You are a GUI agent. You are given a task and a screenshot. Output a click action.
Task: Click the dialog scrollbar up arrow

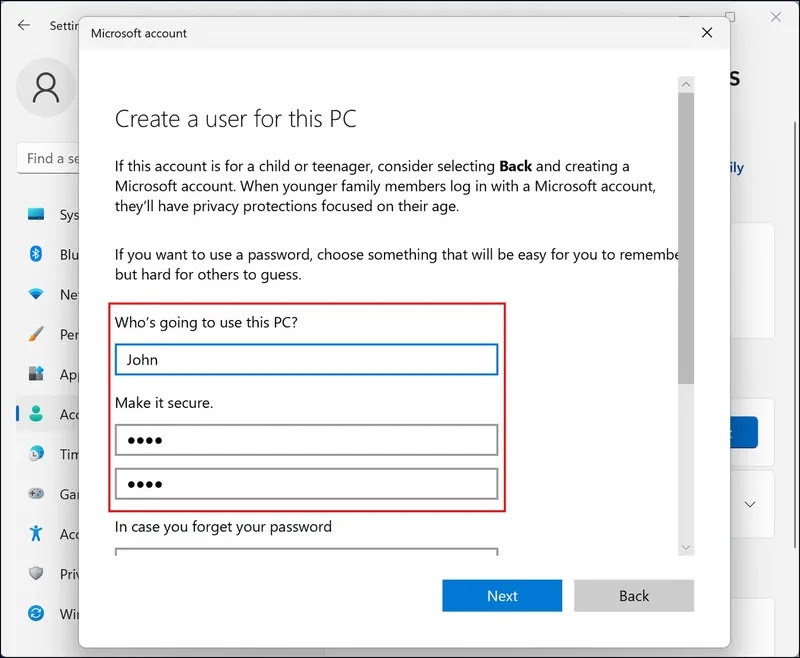(686, 85)
